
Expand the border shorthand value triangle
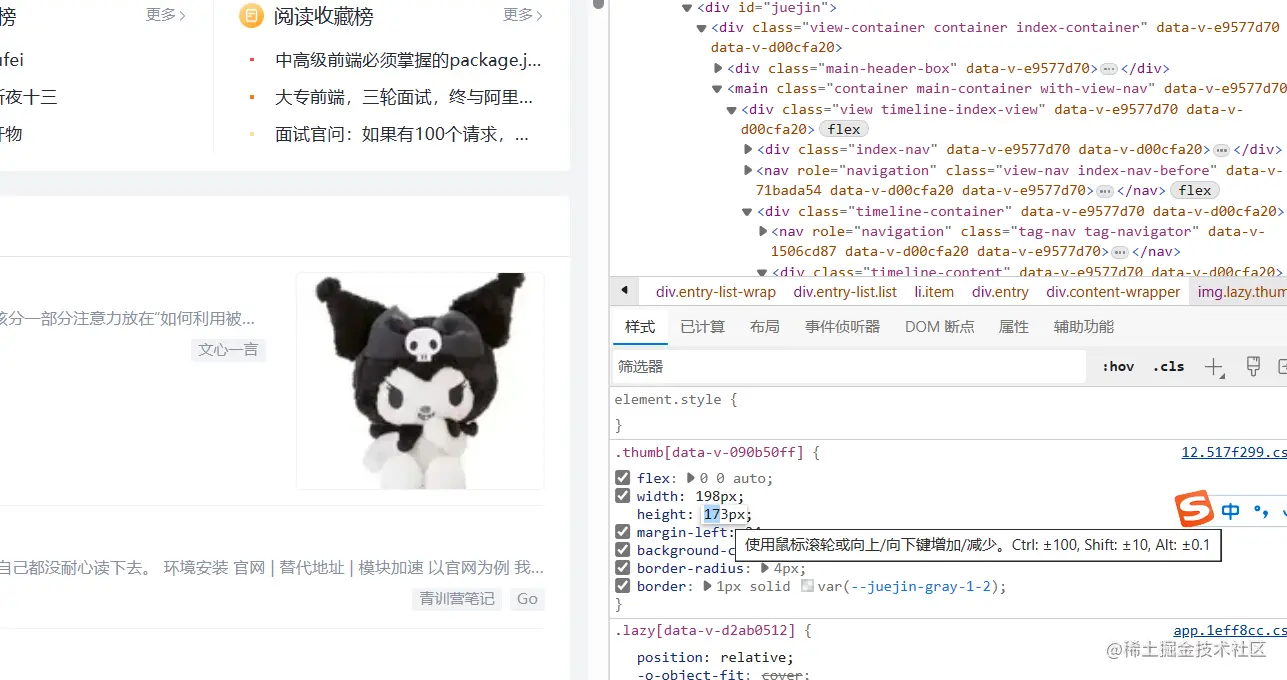[x=706, y=586]
